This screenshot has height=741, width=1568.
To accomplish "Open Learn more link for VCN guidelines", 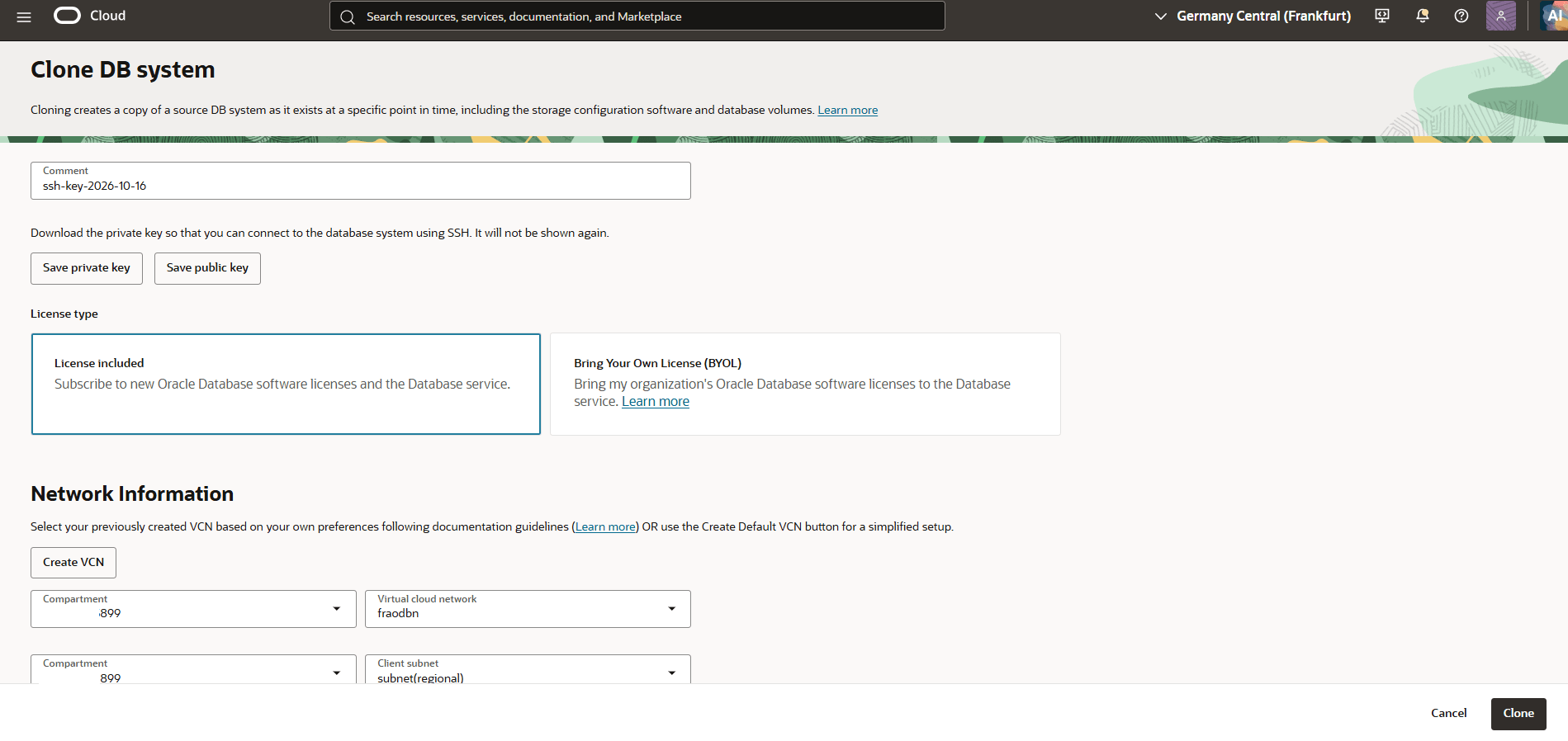I will tap(605, 526).
